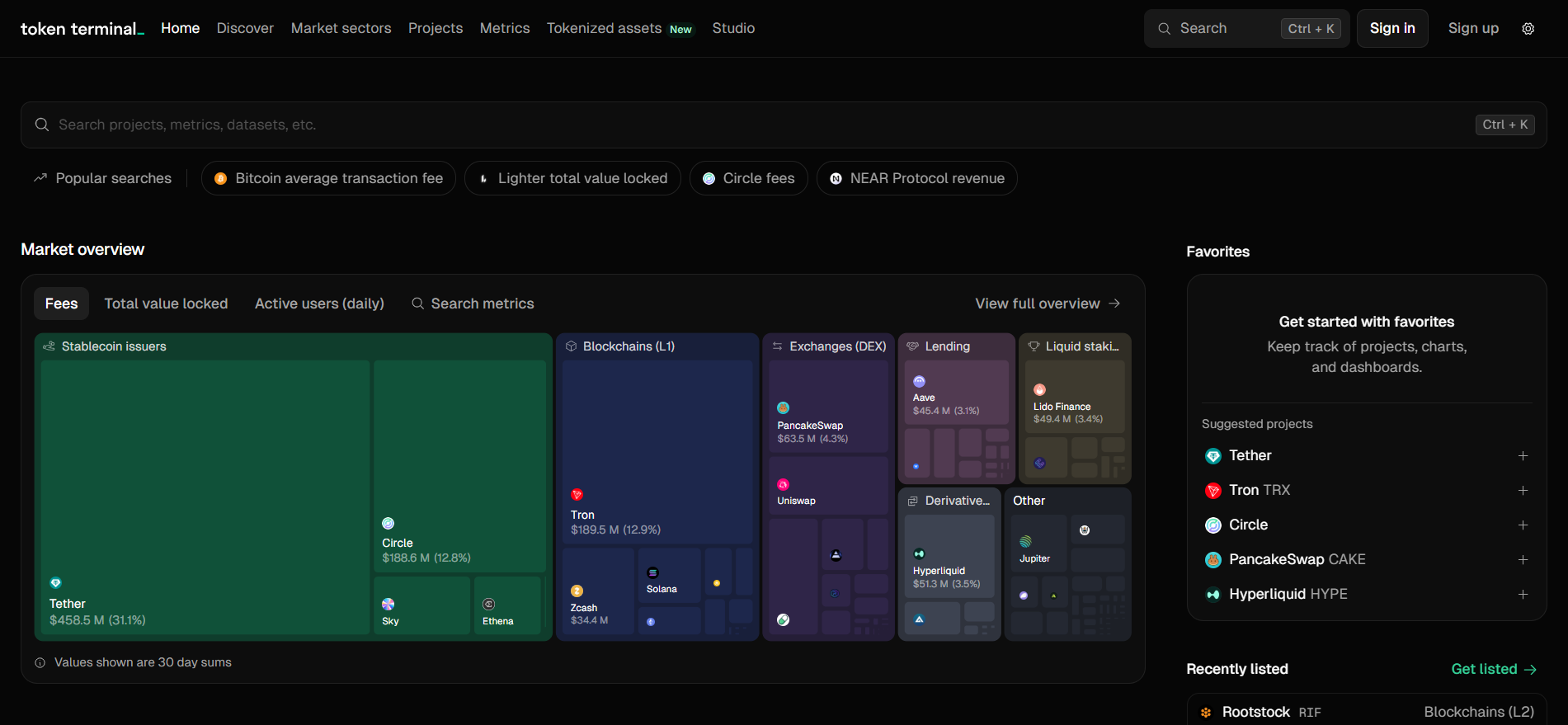1568x725 pixels.
Task: Click the Jupiter logo in the treemap
Action: (1025, 542)
